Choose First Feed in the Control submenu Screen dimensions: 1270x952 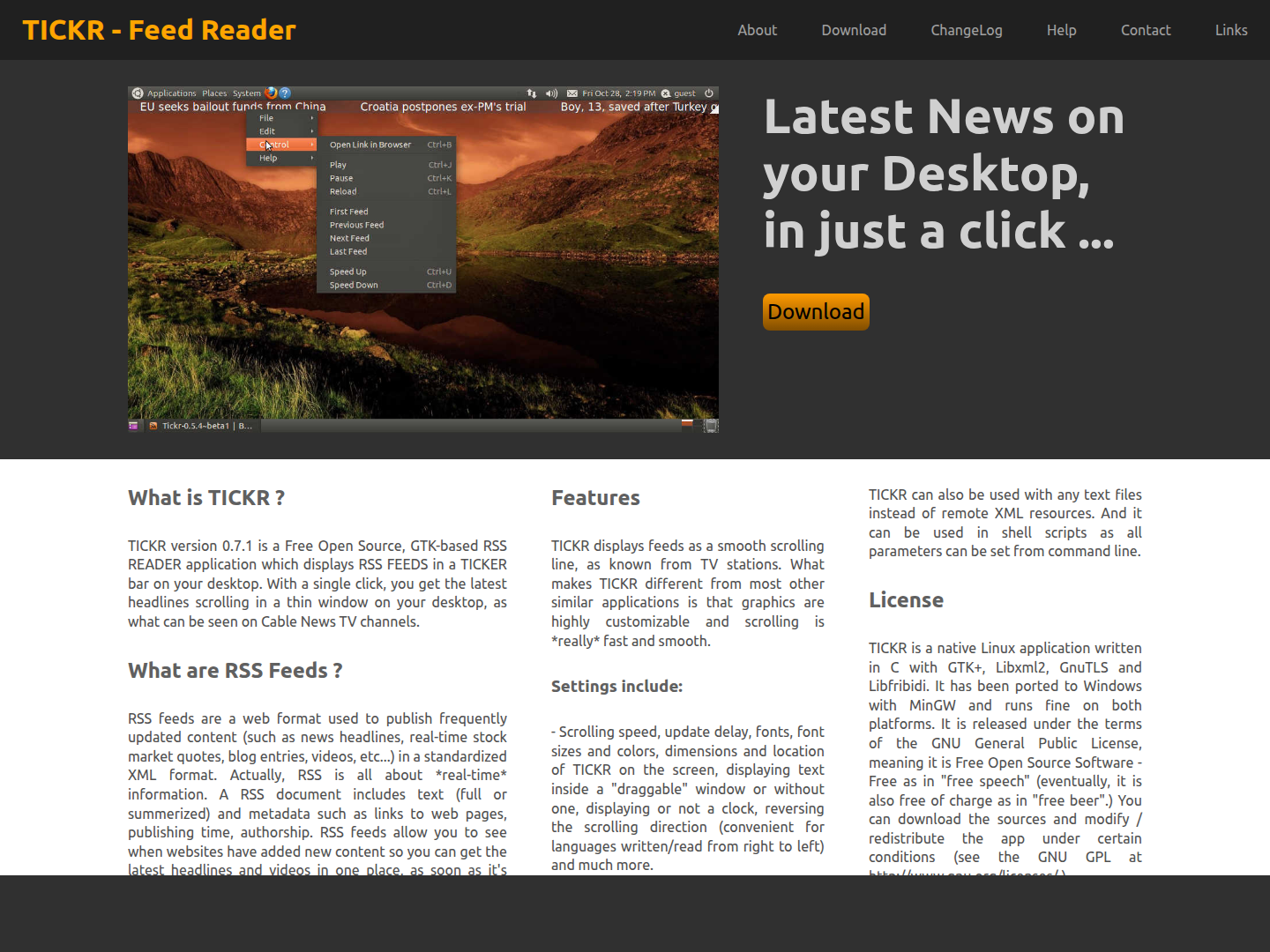386,212
